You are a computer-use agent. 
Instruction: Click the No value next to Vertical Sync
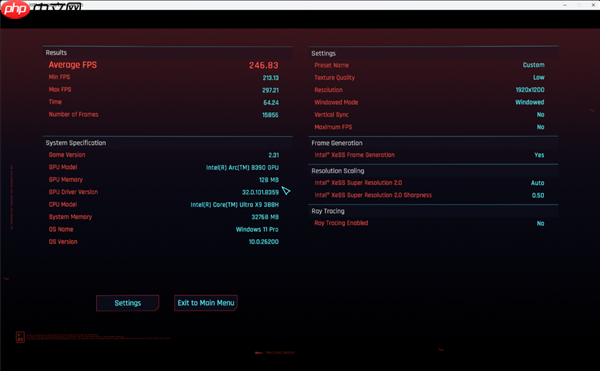[540, 115]
